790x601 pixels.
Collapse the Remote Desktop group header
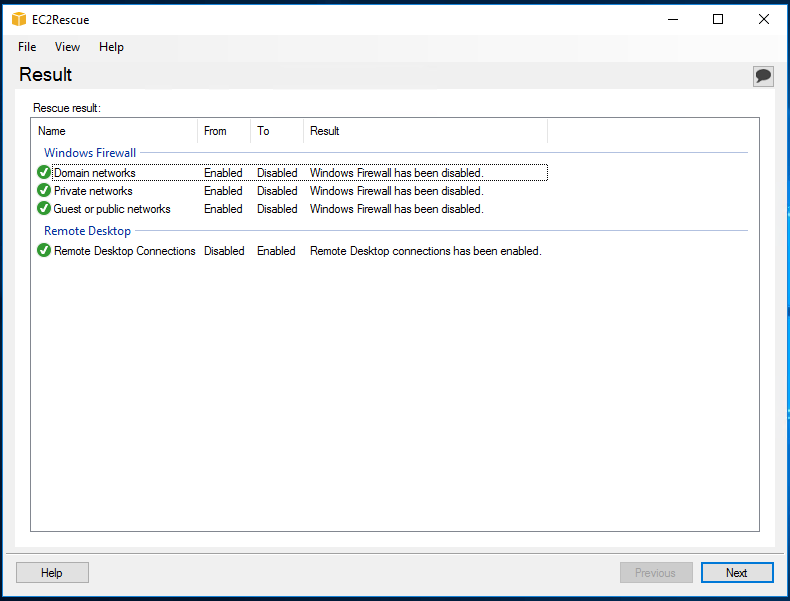tap(87, 231)
